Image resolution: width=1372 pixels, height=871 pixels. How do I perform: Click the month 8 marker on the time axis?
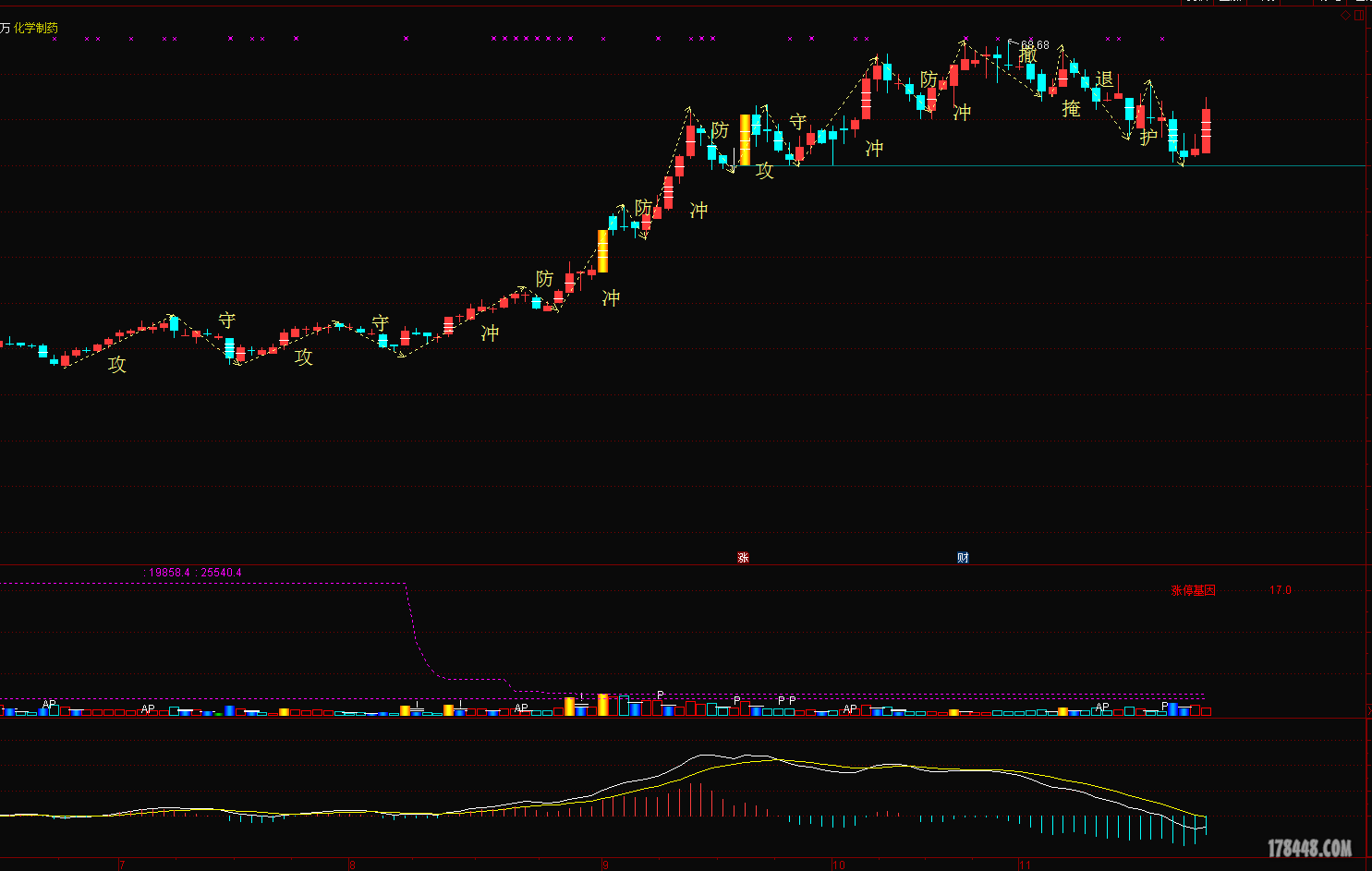pos(352,865)
